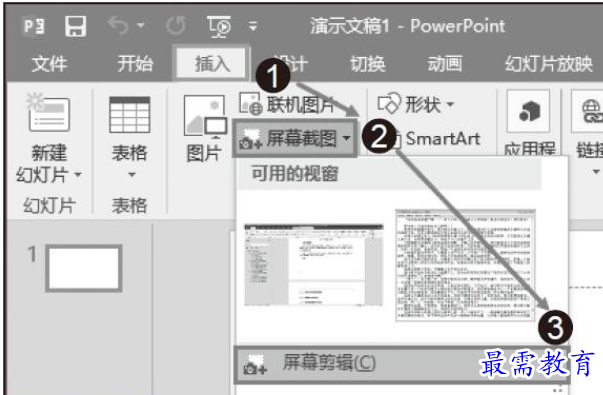603x395 pixels.
Task: Select the PowerPoint window thumbnail under 可用的视窗
Action: point(313,265)
